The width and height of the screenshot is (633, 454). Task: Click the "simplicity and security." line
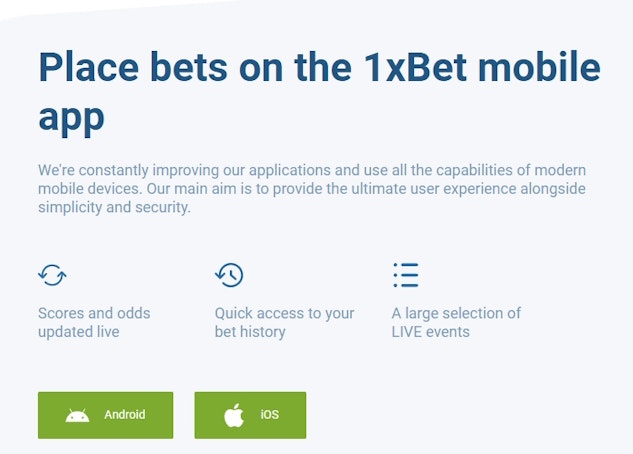pos(114,207)
